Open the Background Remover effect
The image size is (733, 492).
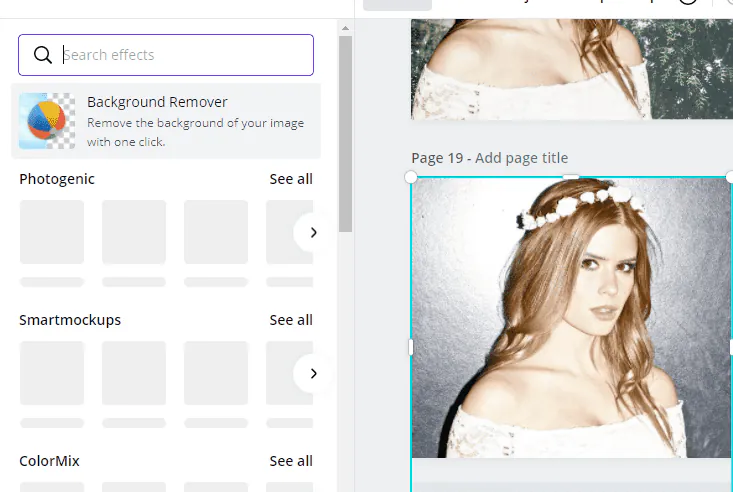166,121
